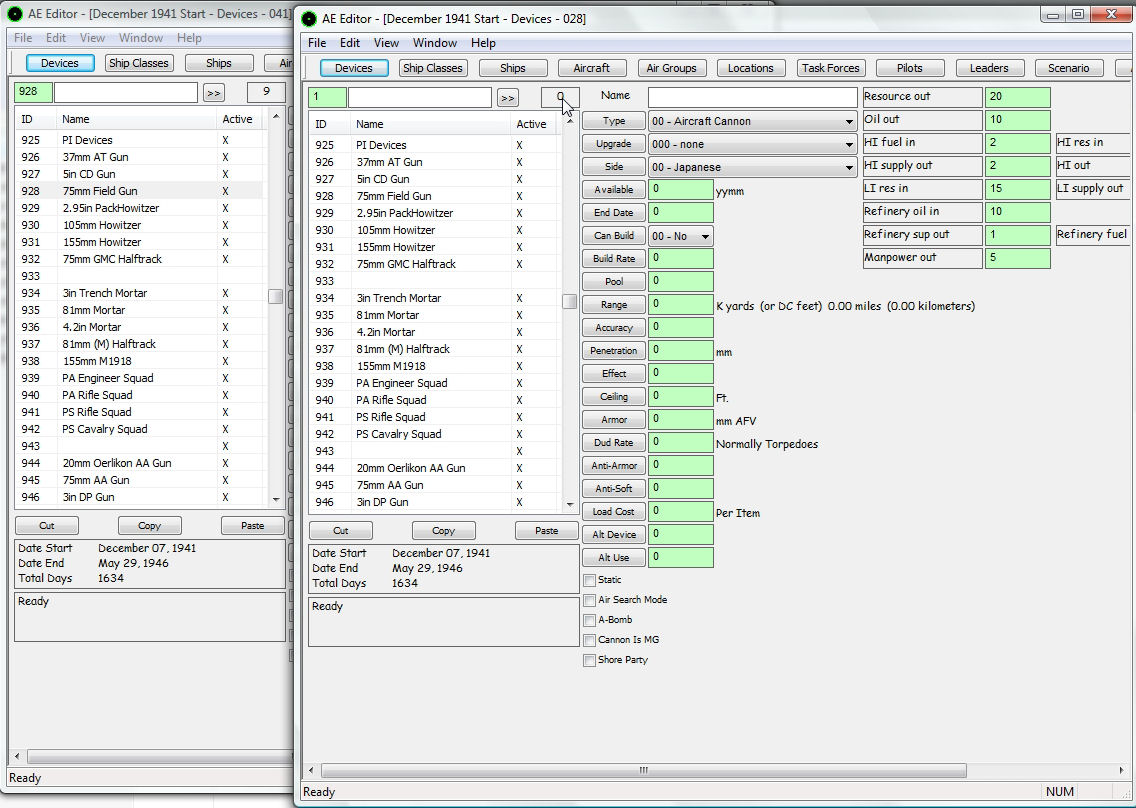The image size is (1136, 808).
Task: Click Active column header in front window
Action: pos(535,124)
